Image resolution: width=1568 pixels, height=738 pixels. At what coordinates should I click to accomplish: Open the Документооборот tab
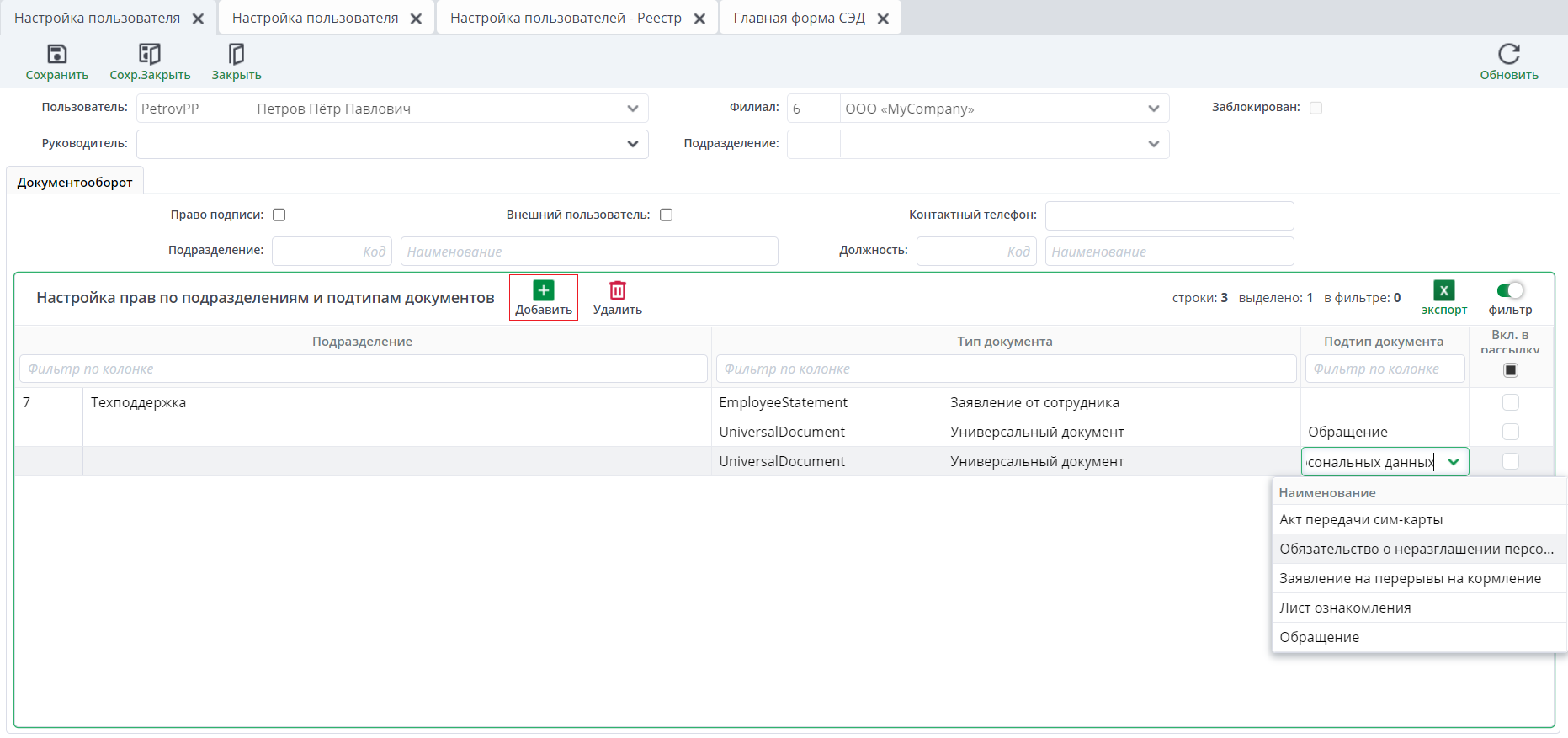tap(75, 183)
